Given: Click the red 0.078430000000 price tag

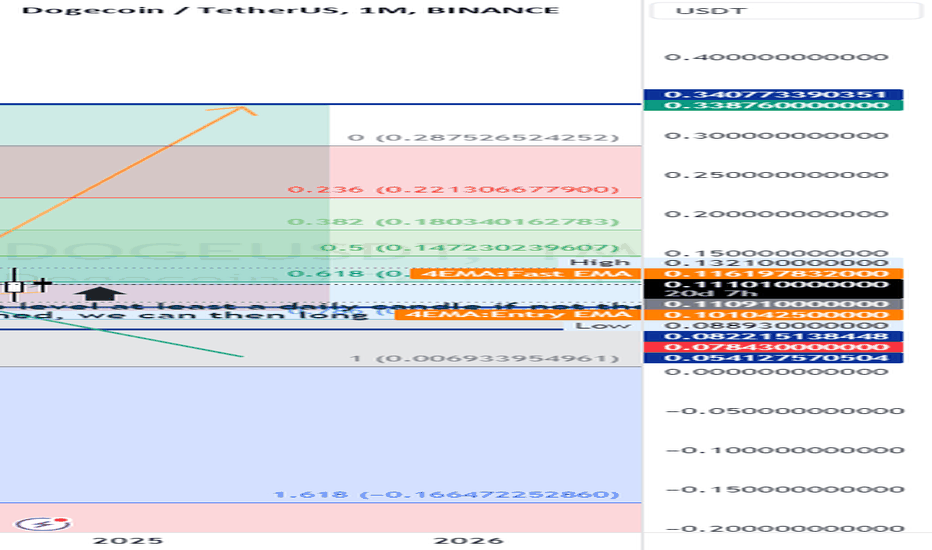Looking at the screenshot, I should tap(773, 347).
